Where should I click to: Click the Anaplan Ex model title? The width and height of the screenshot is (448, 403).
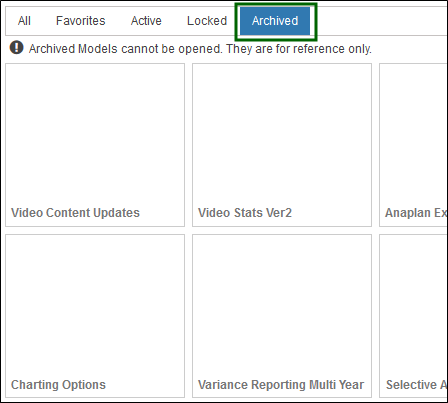[x=416, y=213]
